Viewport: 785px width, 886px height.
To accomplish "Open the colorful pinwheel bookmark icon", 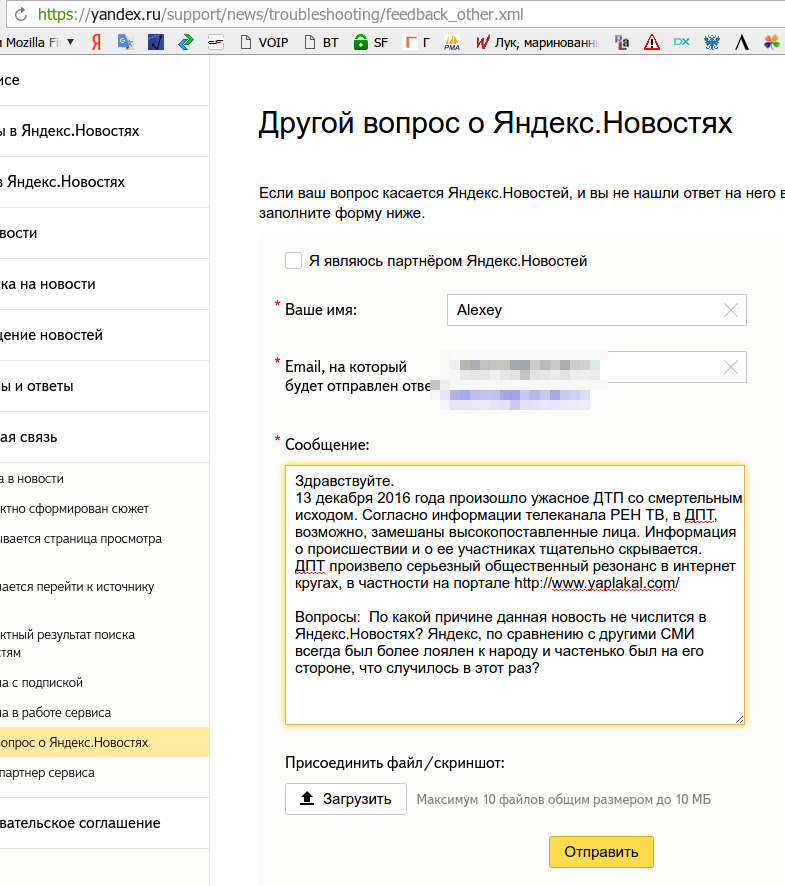I will pos(771,42).
